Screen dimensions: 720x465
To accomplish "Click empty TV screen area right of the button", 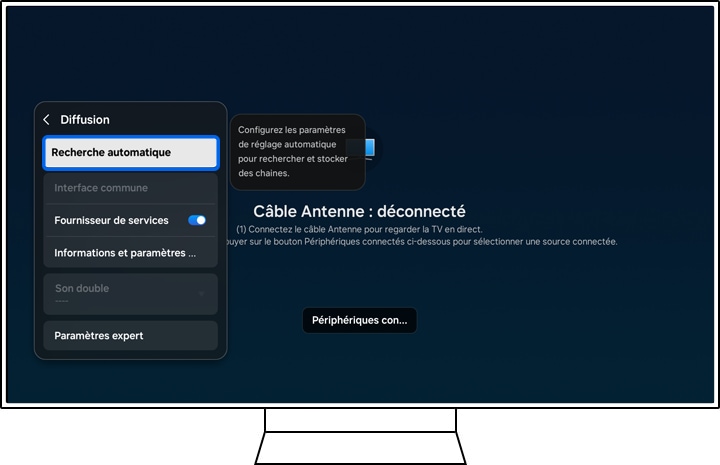I will point(560,320).
